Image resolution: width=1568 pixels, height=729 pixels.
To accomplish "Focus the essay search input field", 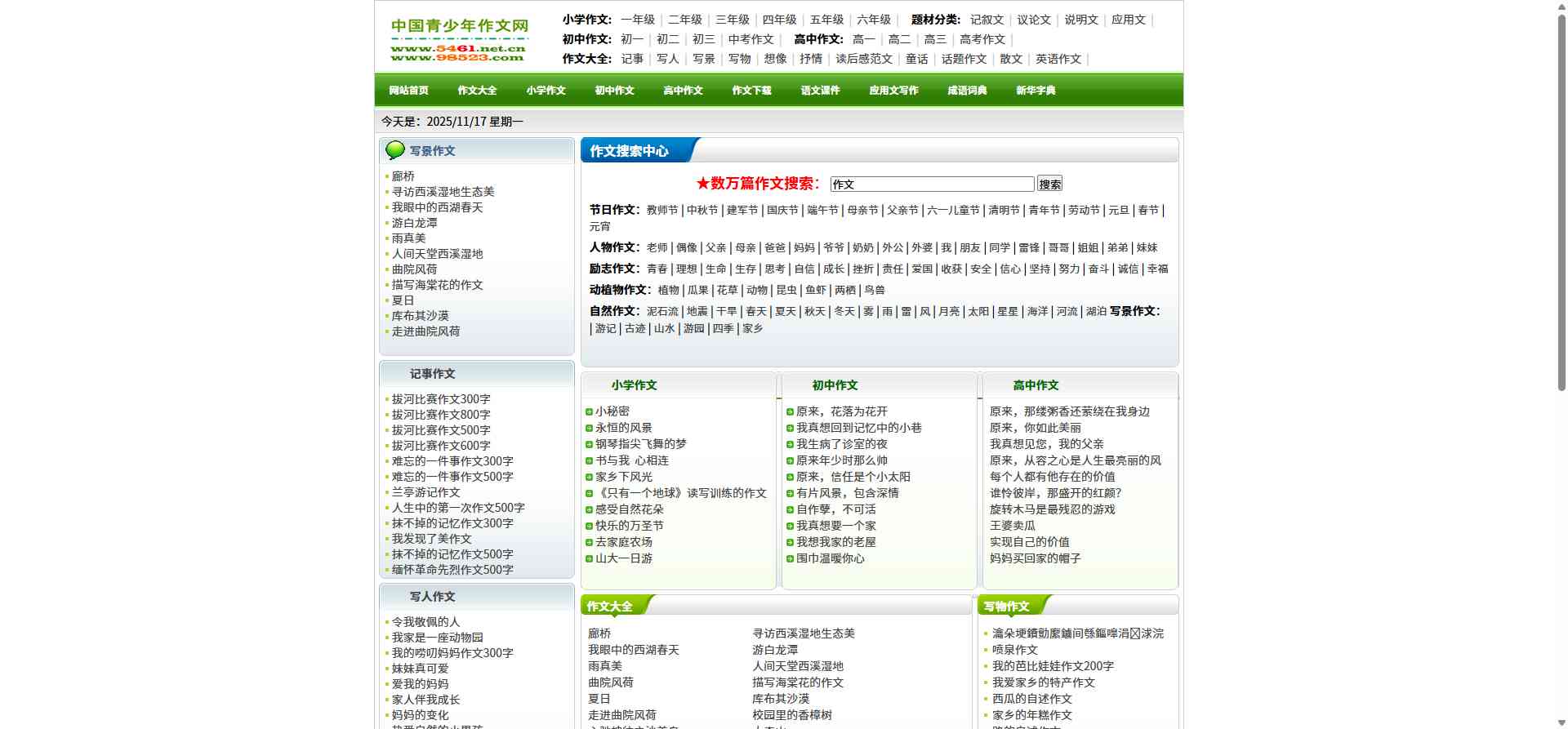I will [932, 184].
